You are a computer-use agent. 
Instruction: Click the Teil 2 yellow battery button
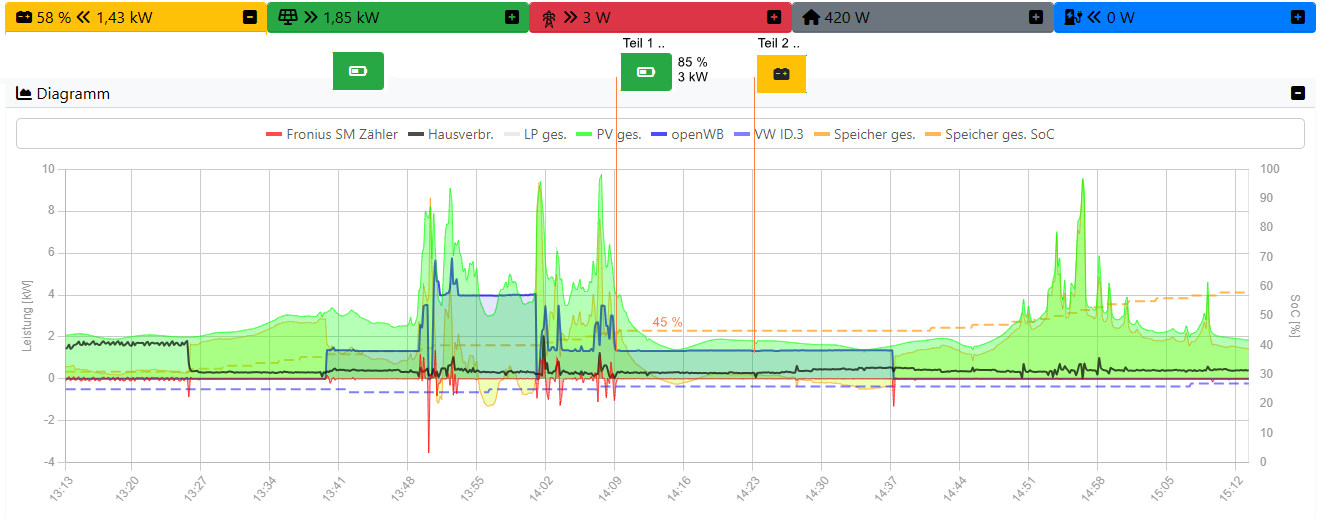pyautogui.click(x=781, y=73)
